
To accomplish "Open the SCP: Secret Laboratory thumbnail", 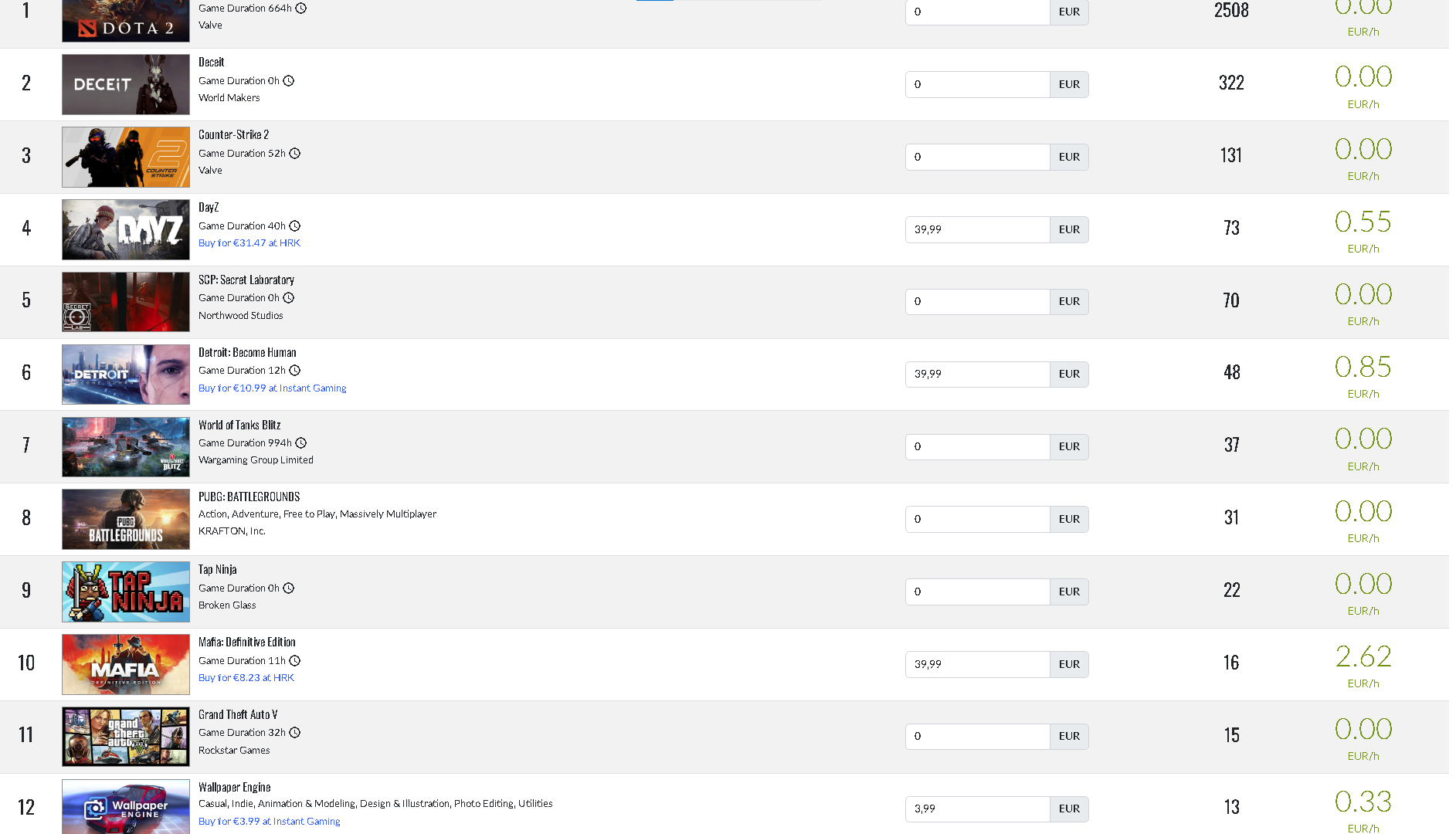I will (x=126, y=302).
